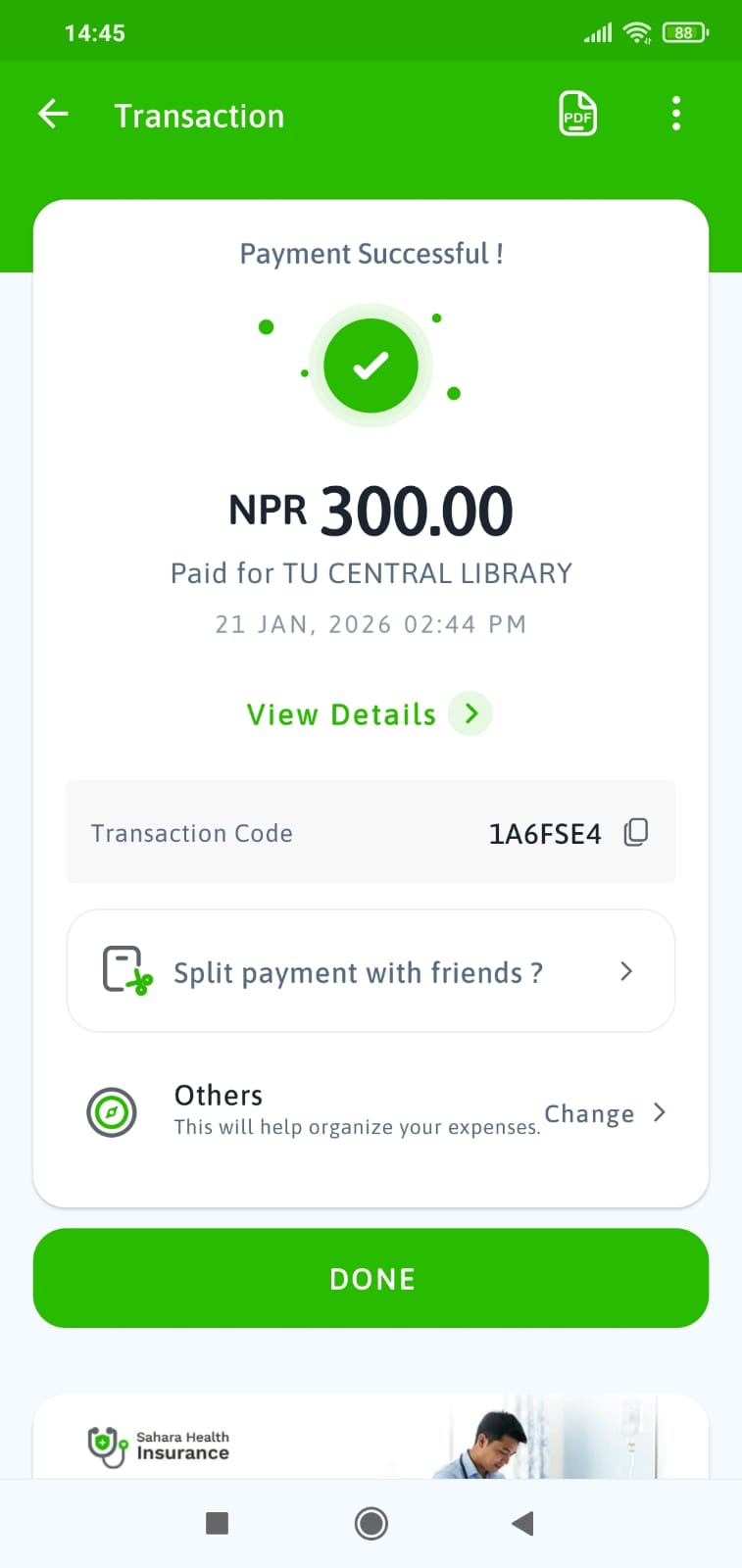Image resolution: width=742 pixels, height=1568 pixels.
Task: Expand View Details with the green chevron
Action: 471,713
